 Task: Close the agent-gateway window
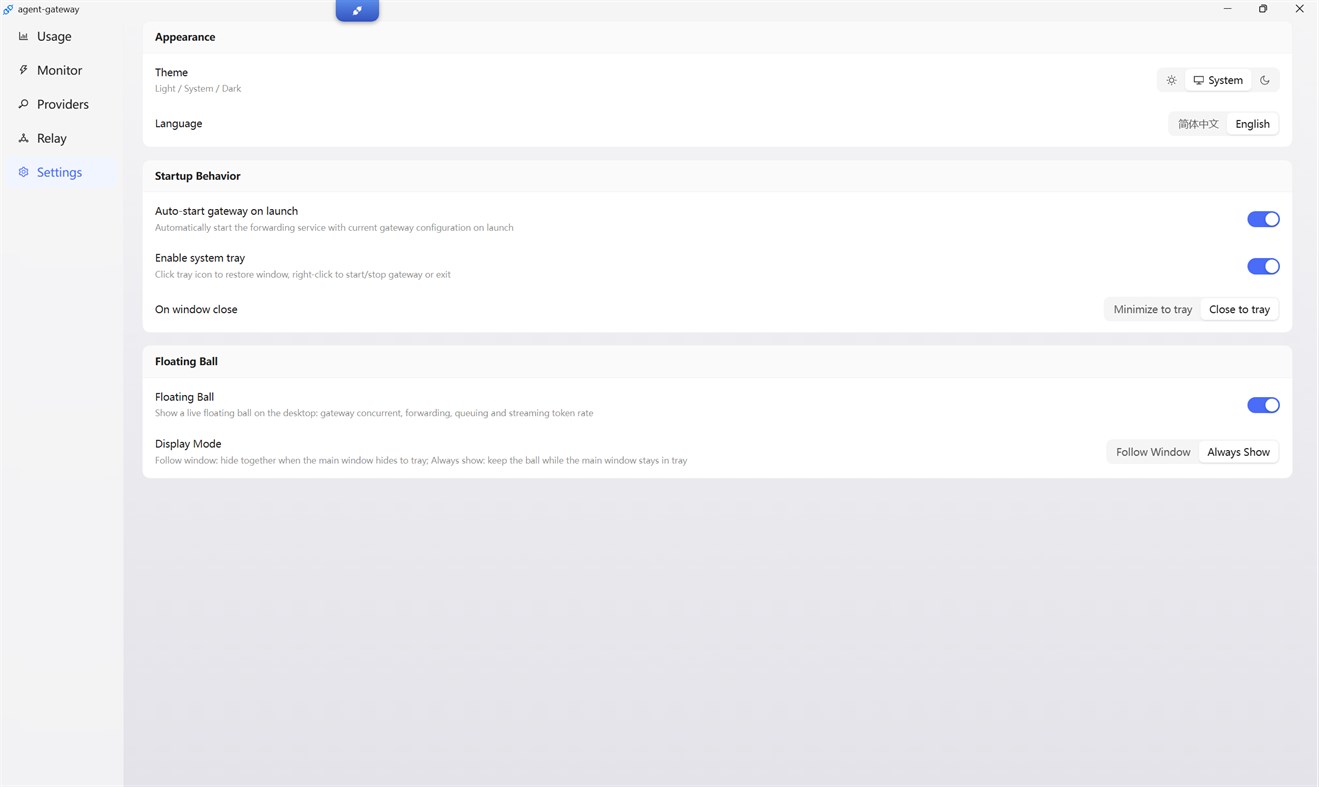1300,9
